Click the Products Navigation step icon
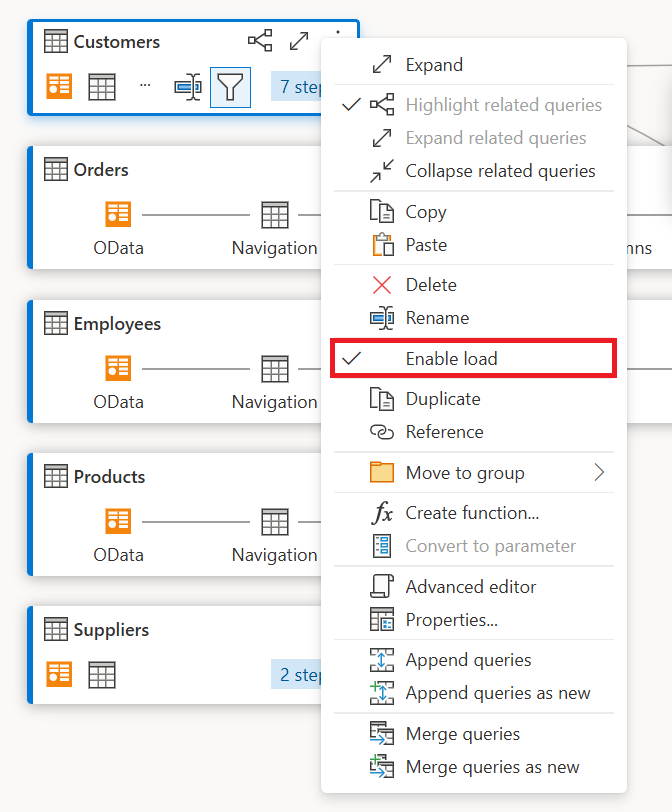This screenshot has height=812, width=672. (275, 521)
